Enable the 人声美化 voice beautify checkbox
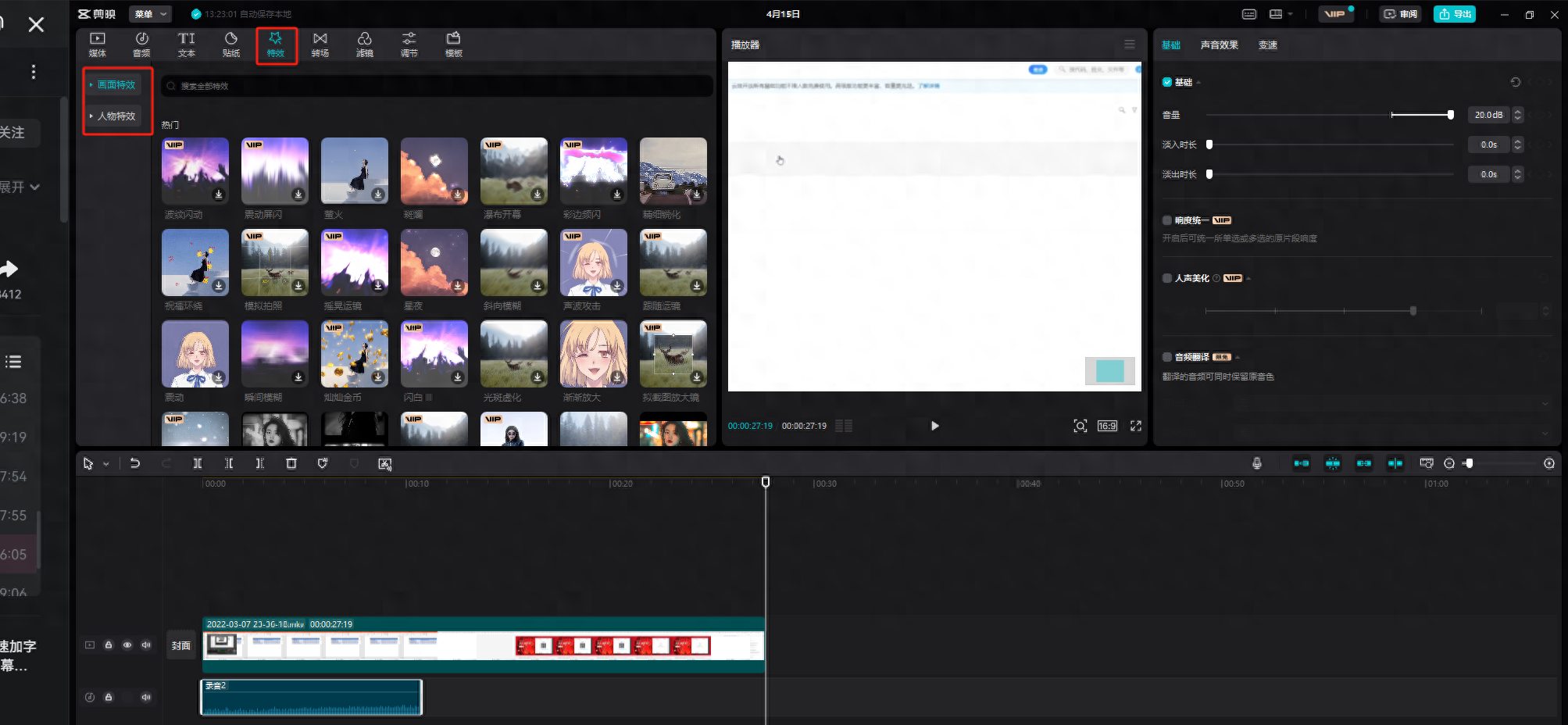Image resolution: width=1568 pixels, height=725 pixels. 1167,278
